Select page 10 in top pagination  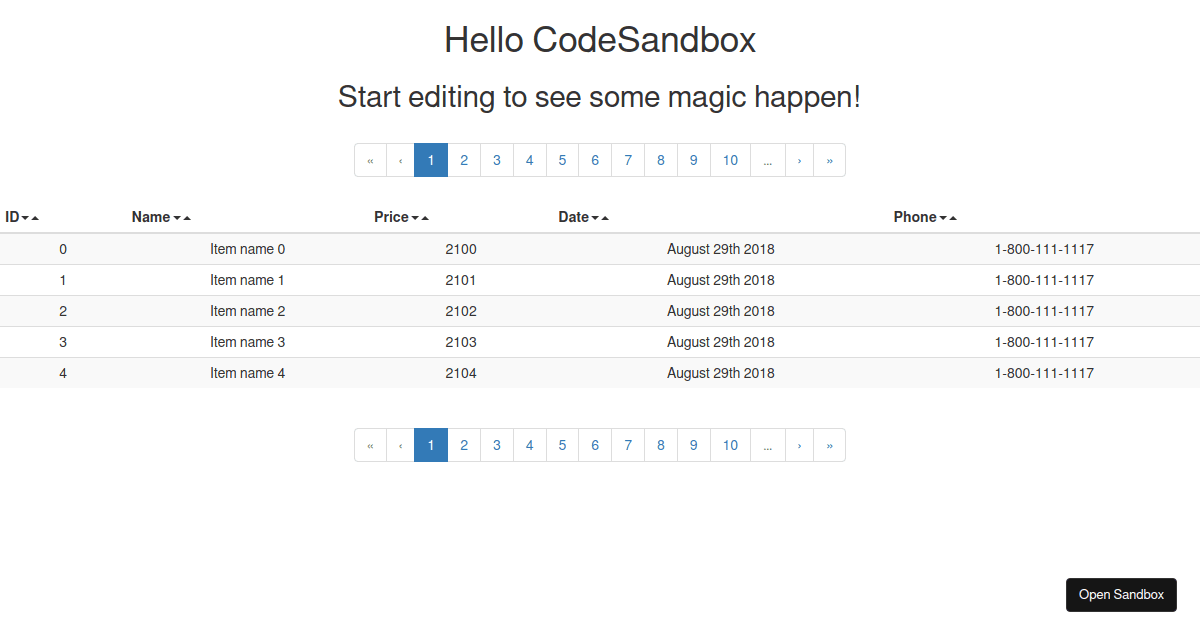pos(730,160)
